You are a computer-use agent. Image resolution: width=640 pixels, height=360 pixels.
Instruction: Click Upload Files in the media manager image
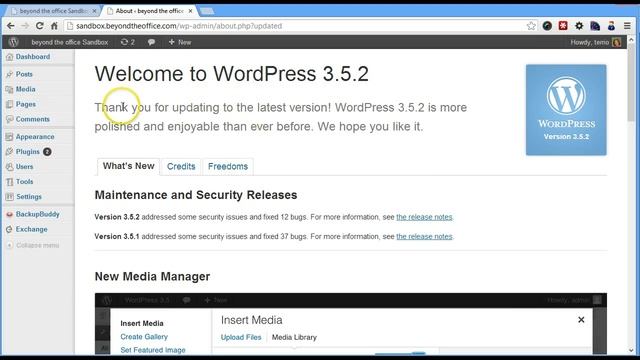coord(241,338)
